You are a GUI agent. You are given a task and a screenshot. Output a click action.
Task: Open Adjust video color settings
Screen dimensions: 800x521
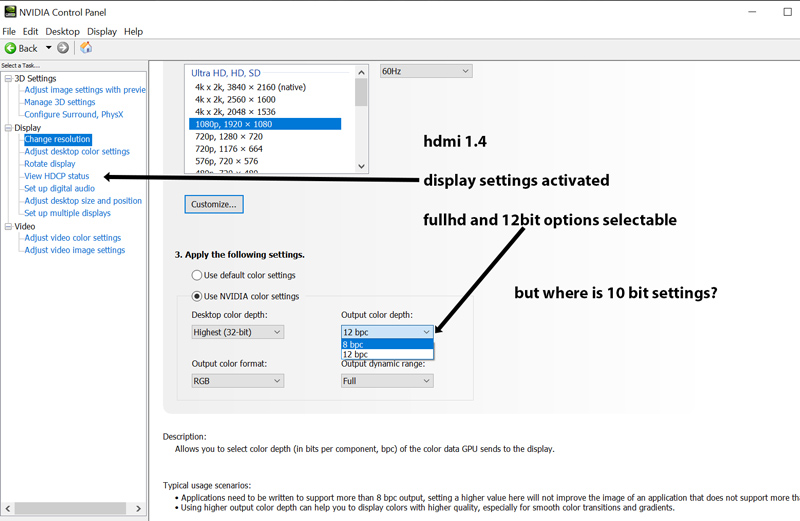[x=72, y=238]
